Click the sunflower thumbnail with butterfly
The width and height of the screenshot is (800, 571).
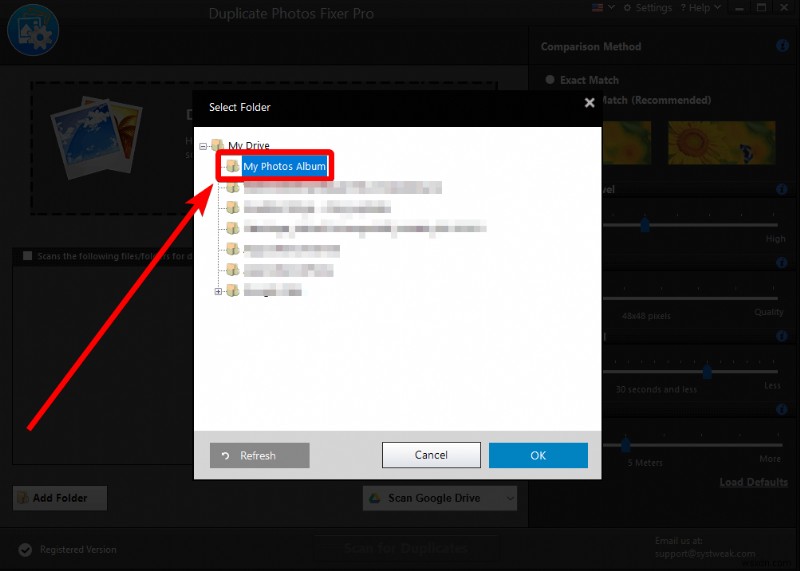[721, 142]
